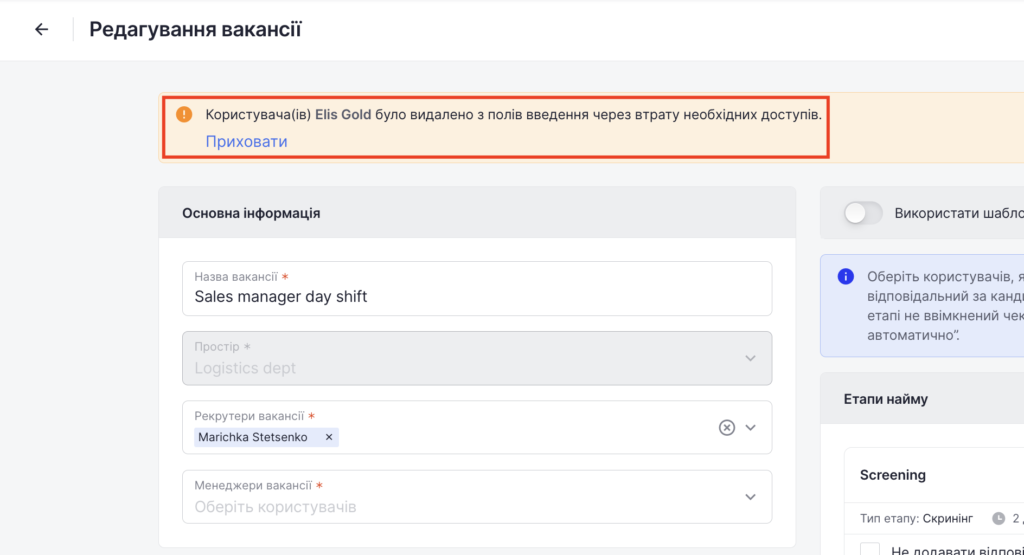Image resolution: width=1024 pixels, height=555 pixels.
Task: Click the "Редагування вакансії" page title
Action: pyautogui.click(x=195, y=29)
